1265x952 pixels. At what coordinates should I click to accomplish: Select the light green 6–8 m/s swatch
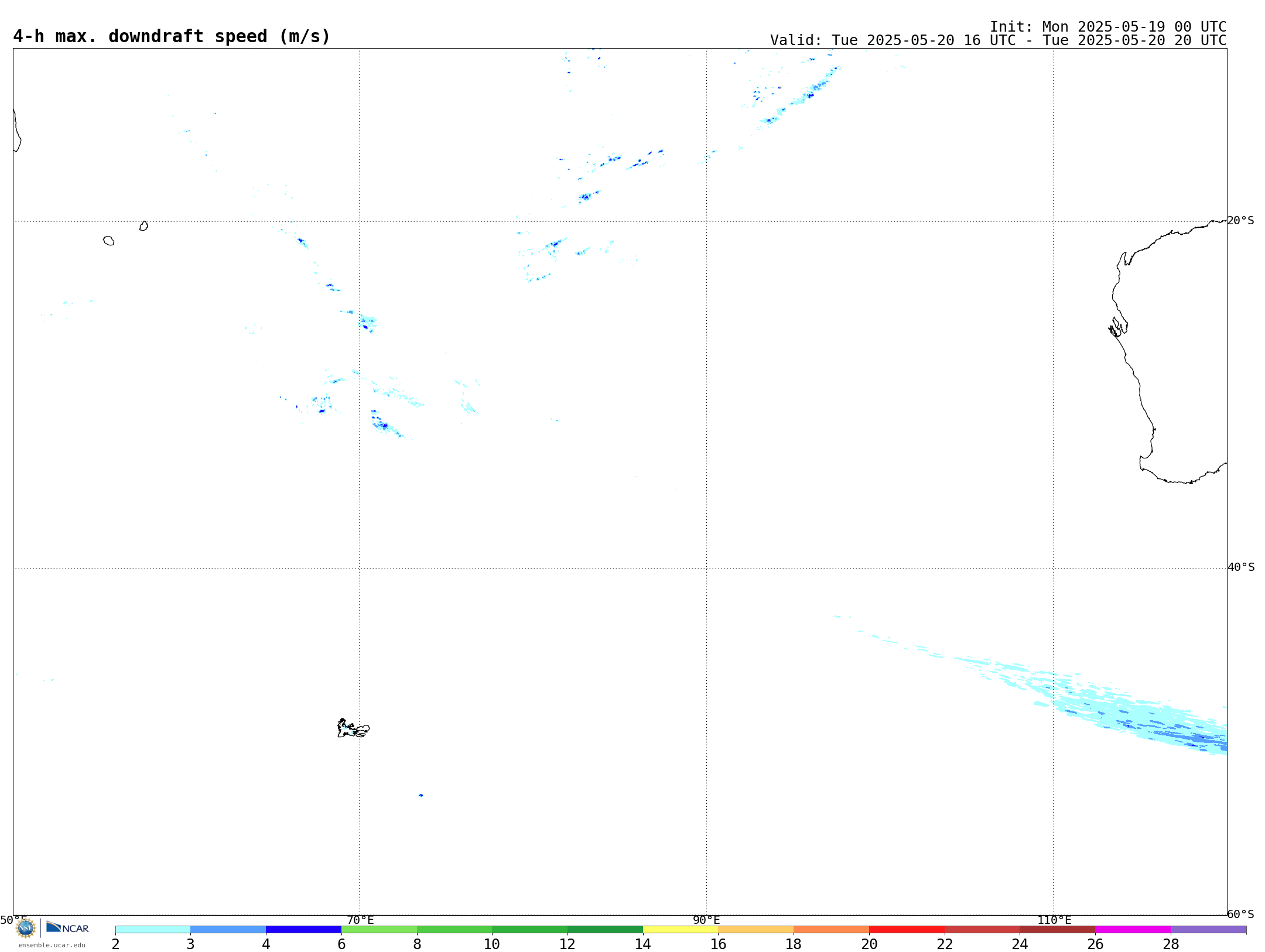(x=379, y=930)
